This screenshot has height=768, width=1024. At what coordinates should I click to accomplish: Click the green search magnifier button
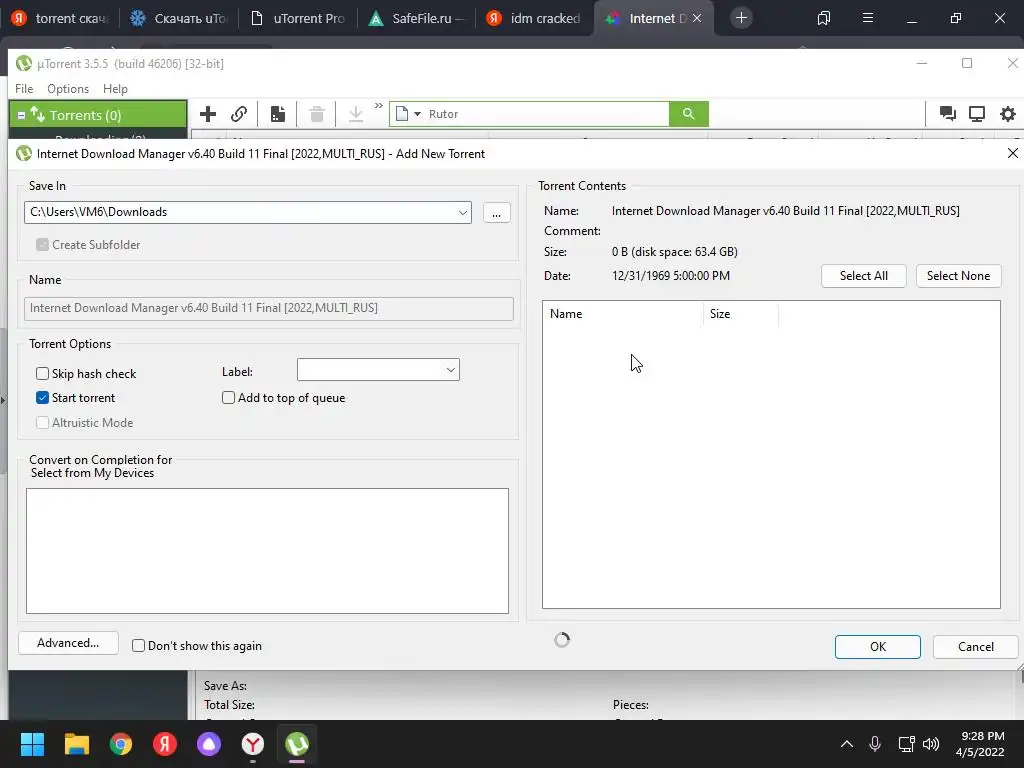688,114
